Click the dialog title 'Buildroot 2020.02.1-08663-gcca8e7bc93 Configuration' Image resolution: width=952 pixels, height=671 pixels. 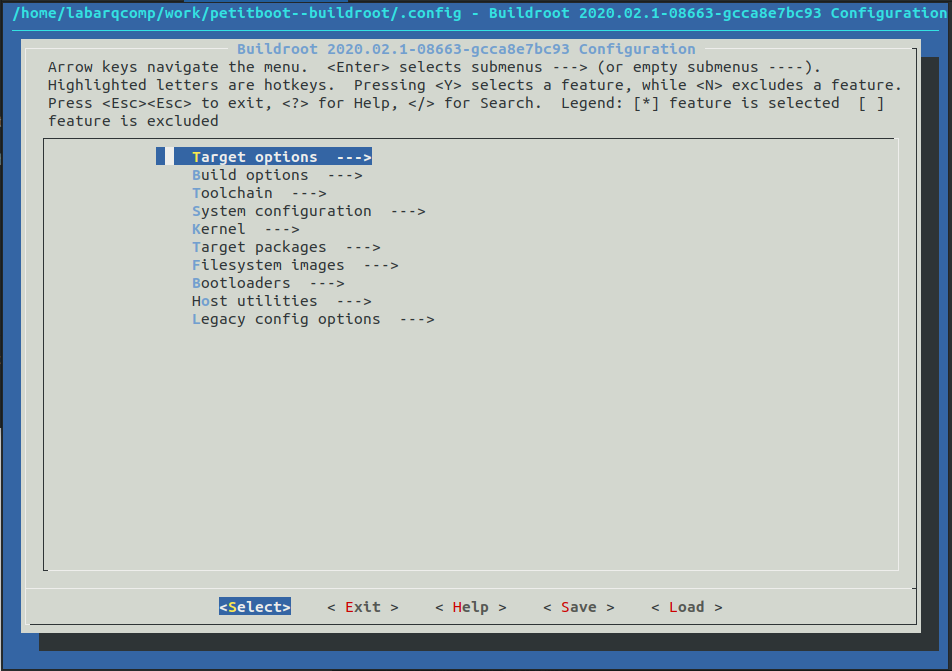click(x=466, y=49)
